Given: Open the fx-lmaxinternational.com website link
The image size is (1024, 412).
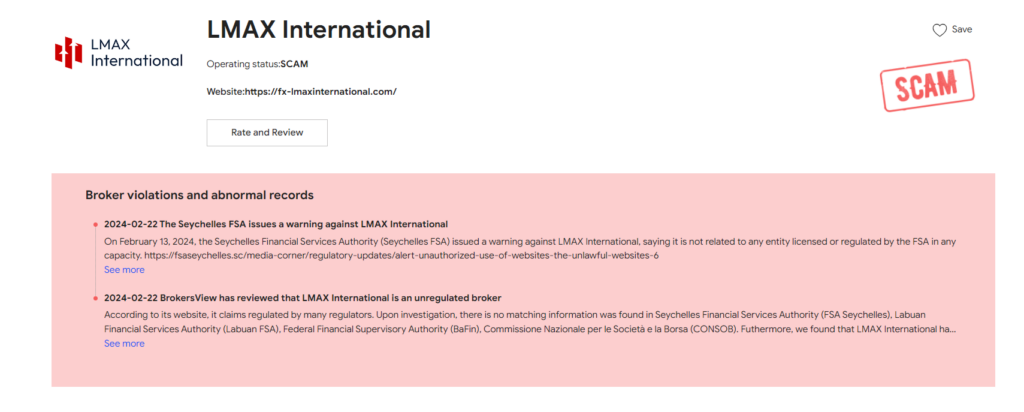Looking at the screenshot, I should point(320,91).
